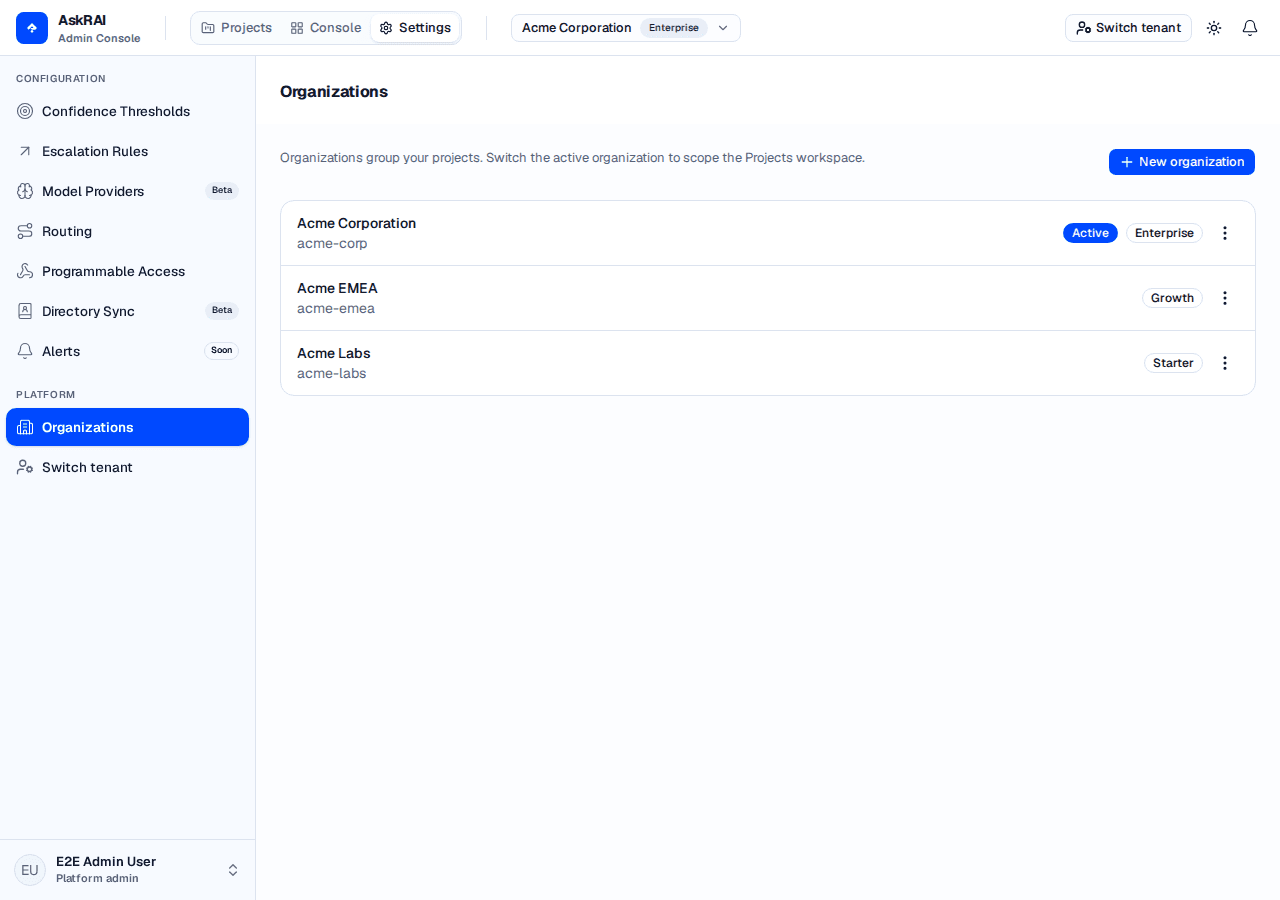Click the Organizations page heading
Screen dimensions: 1280x900
click(x=334, y=92)
